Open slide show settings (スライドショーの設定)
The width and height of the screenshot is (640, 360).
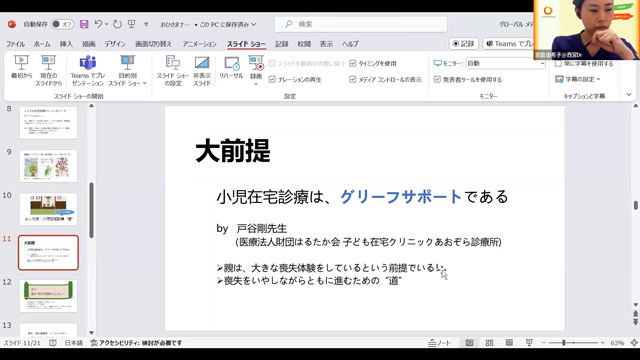(173, 70)
